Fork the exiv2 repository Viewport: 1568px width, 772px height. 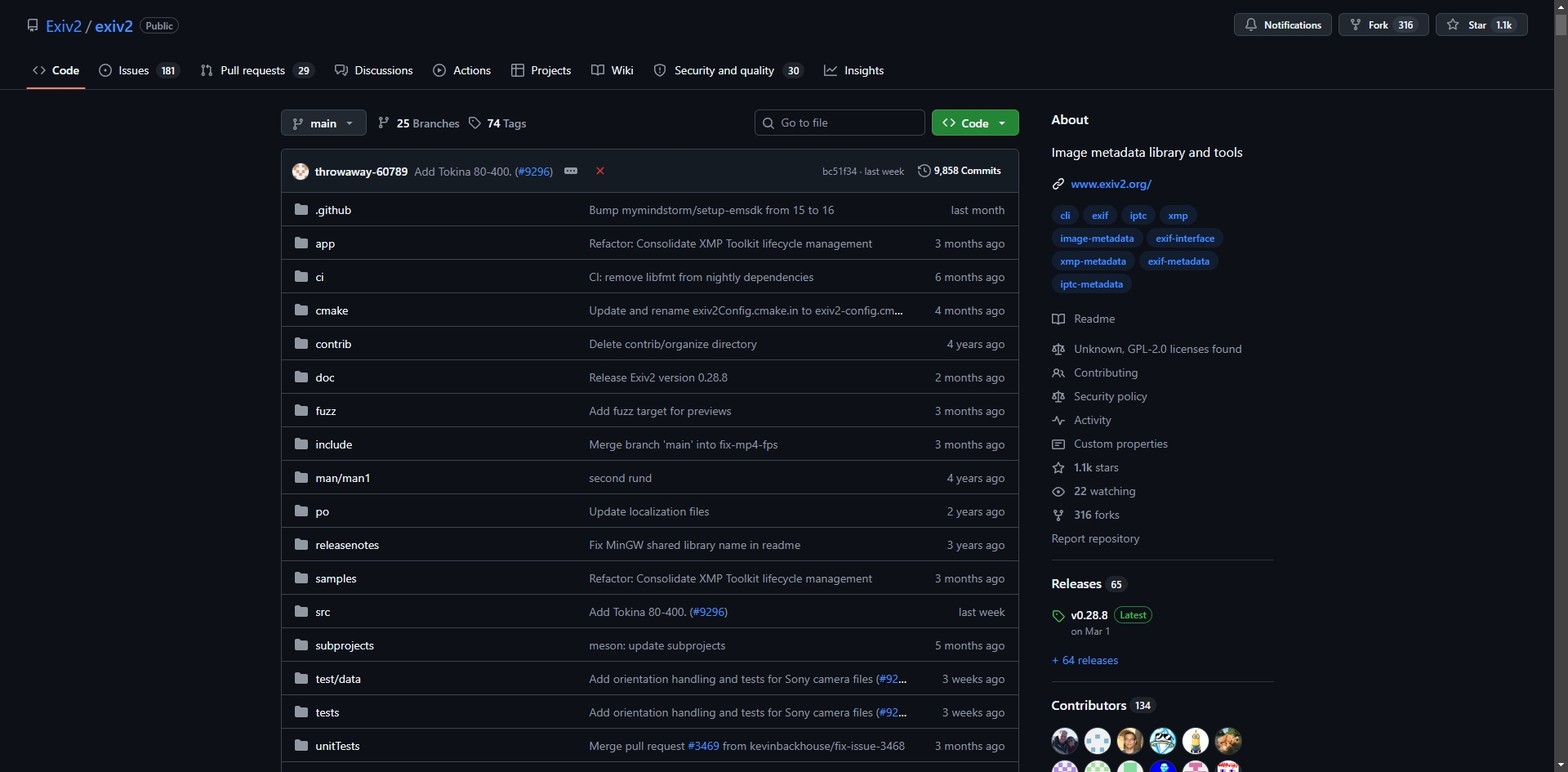(1383, 25)
